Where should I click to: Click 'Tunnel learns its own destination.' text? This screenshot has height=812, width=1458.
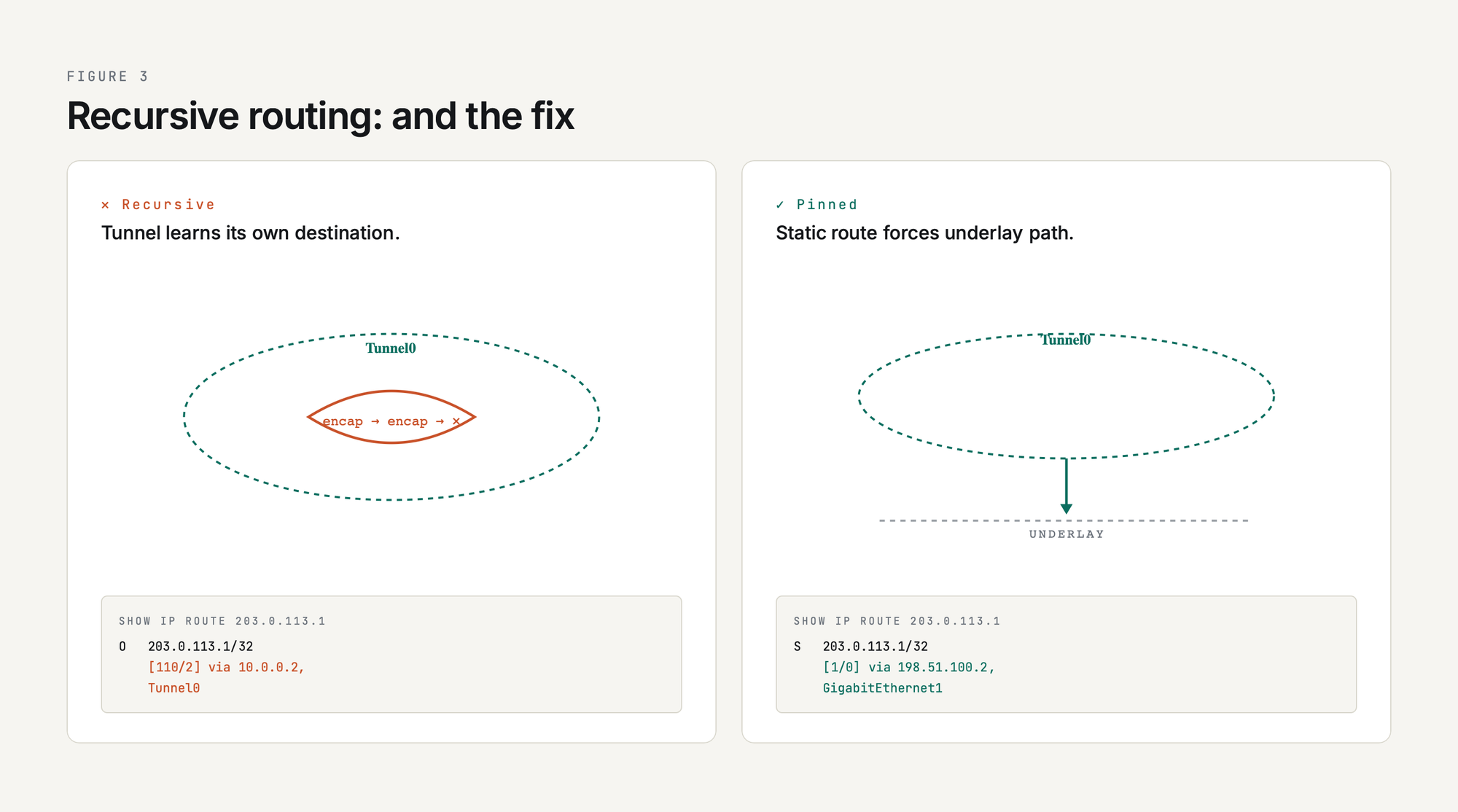[x=251, y=233]
